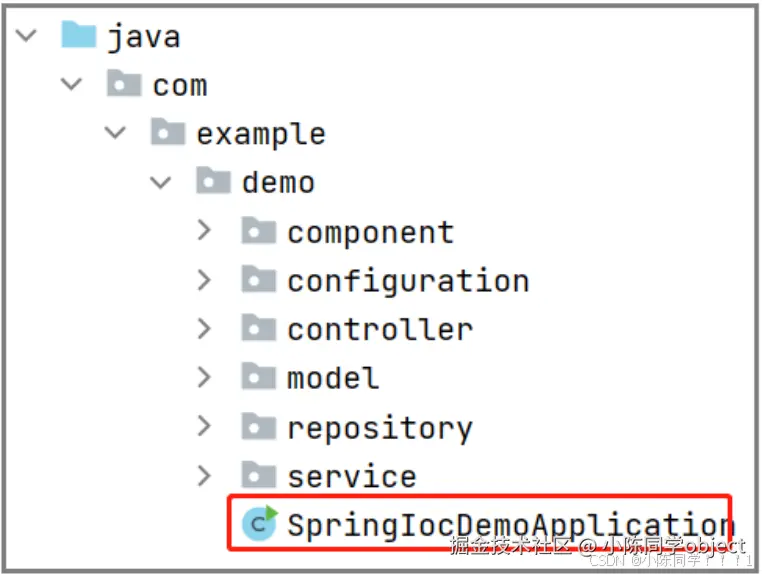Collapse the com package chevron

click(x=72, y=85)
